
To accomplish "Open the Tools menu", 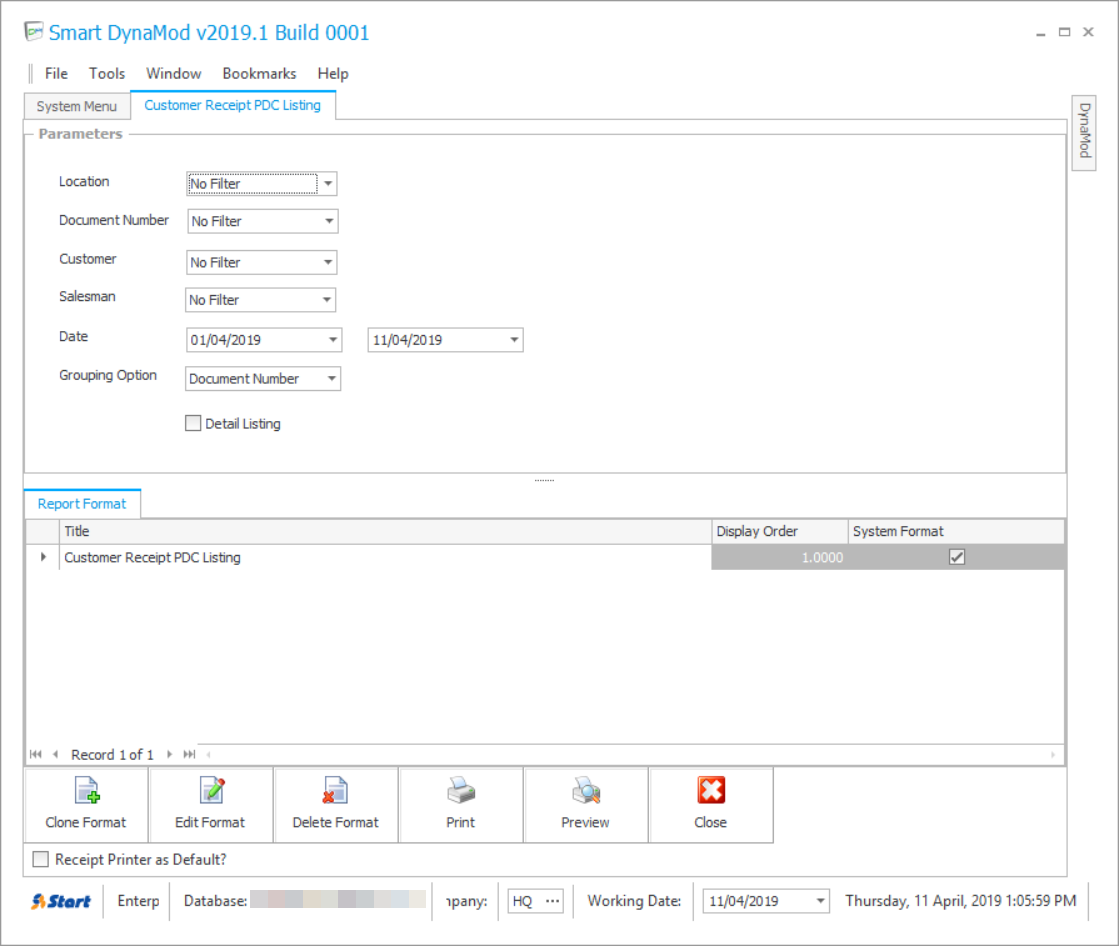I will click(x=107, y=73).
